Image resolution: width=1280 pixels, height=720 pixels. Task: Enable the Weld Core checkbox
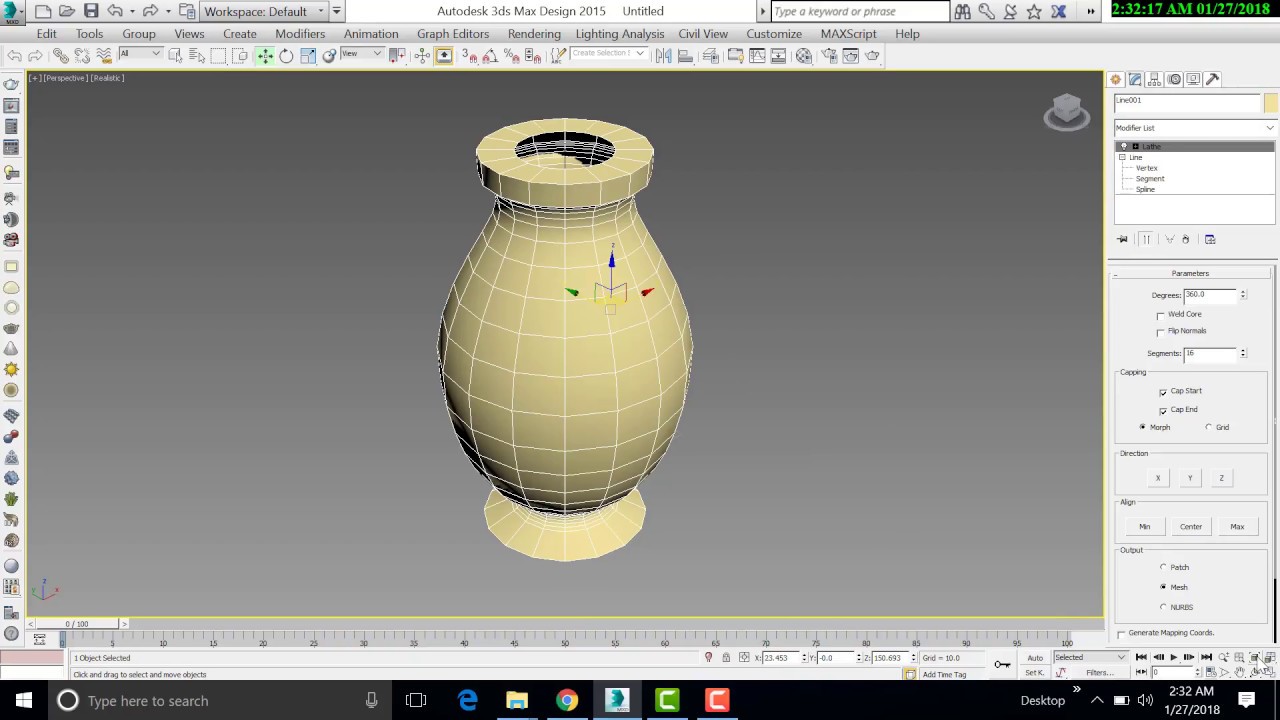1161,315
